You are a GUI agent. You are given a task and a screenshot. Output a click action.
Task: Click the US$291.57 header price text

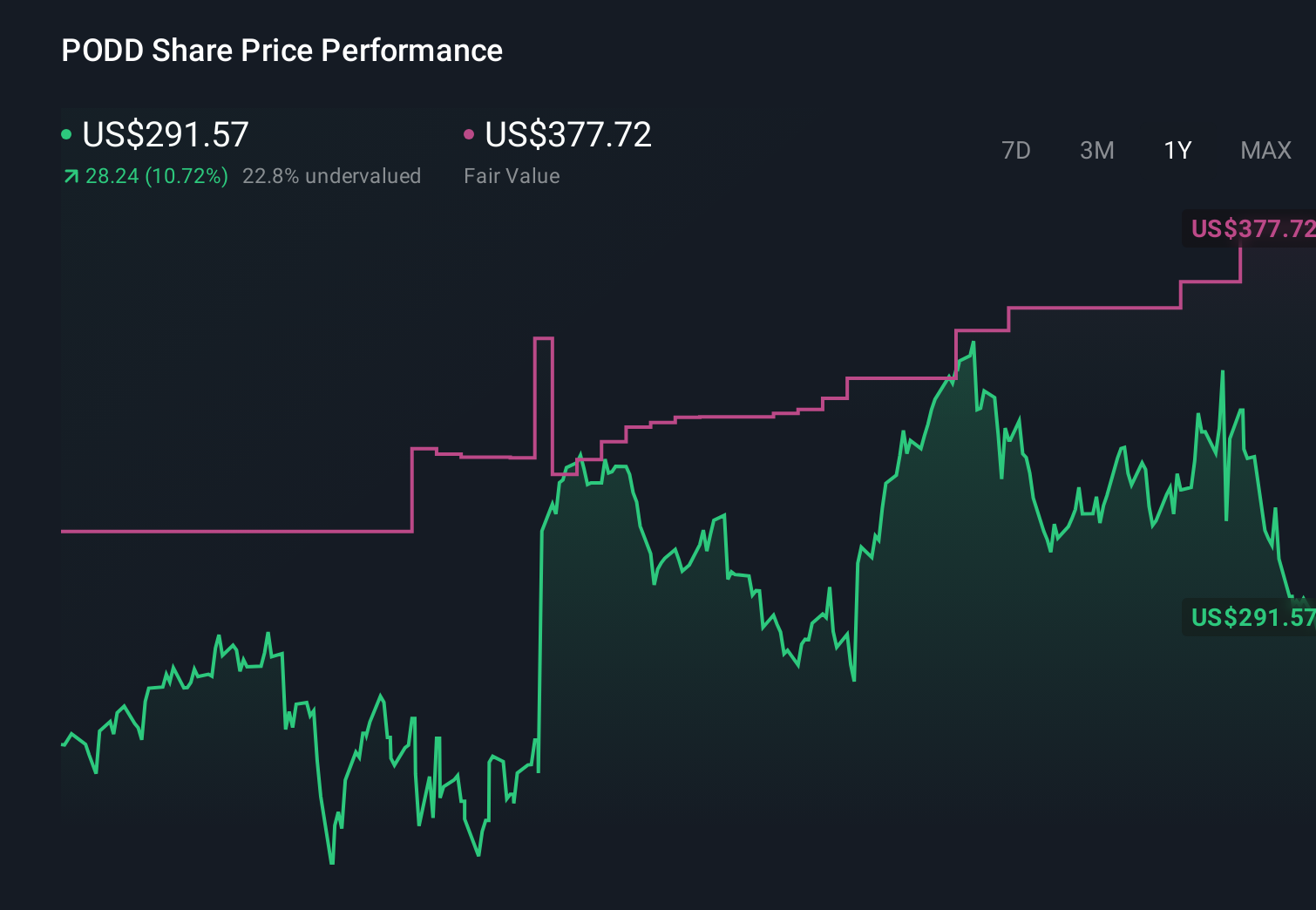point(164,134)
